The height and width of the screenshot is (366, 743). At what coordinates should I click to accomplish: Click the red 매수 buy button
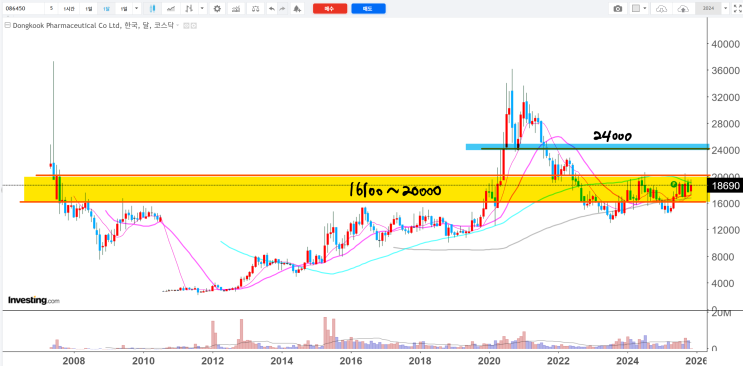(330, 9)
